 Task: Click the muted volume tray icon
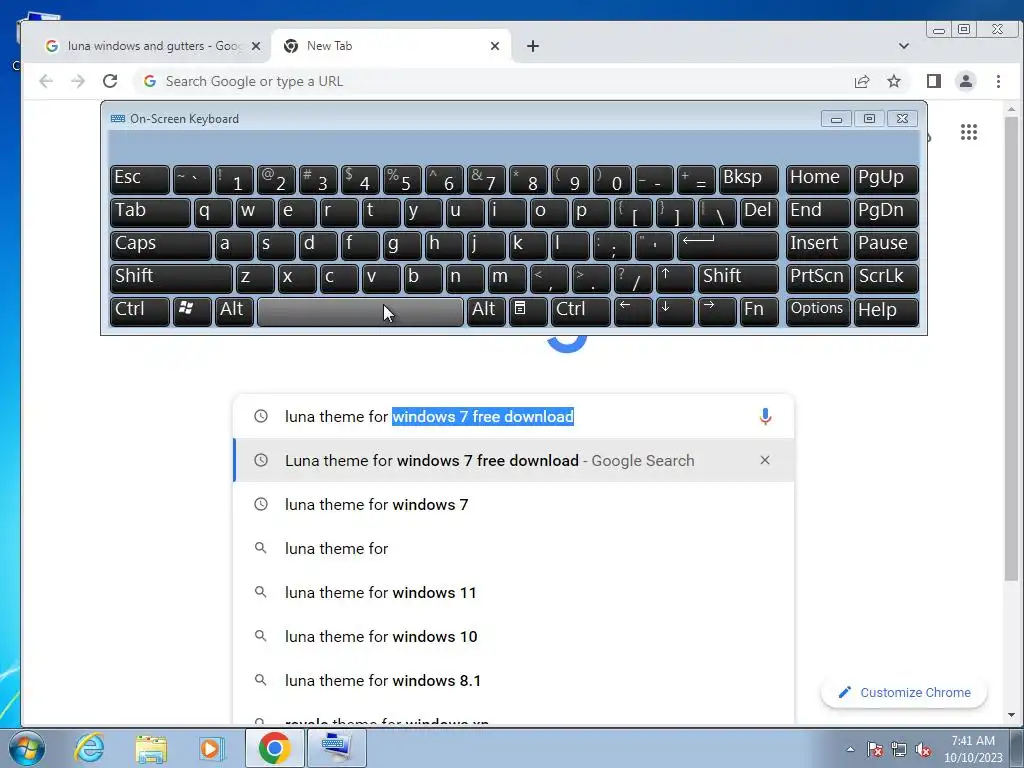tap(923, 750)
